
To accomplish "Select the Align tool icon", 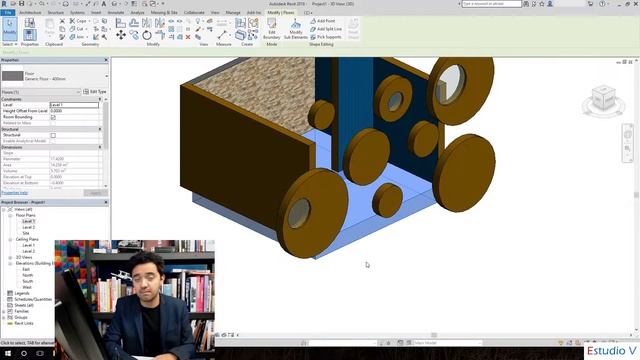I will (x=121, y=23).
